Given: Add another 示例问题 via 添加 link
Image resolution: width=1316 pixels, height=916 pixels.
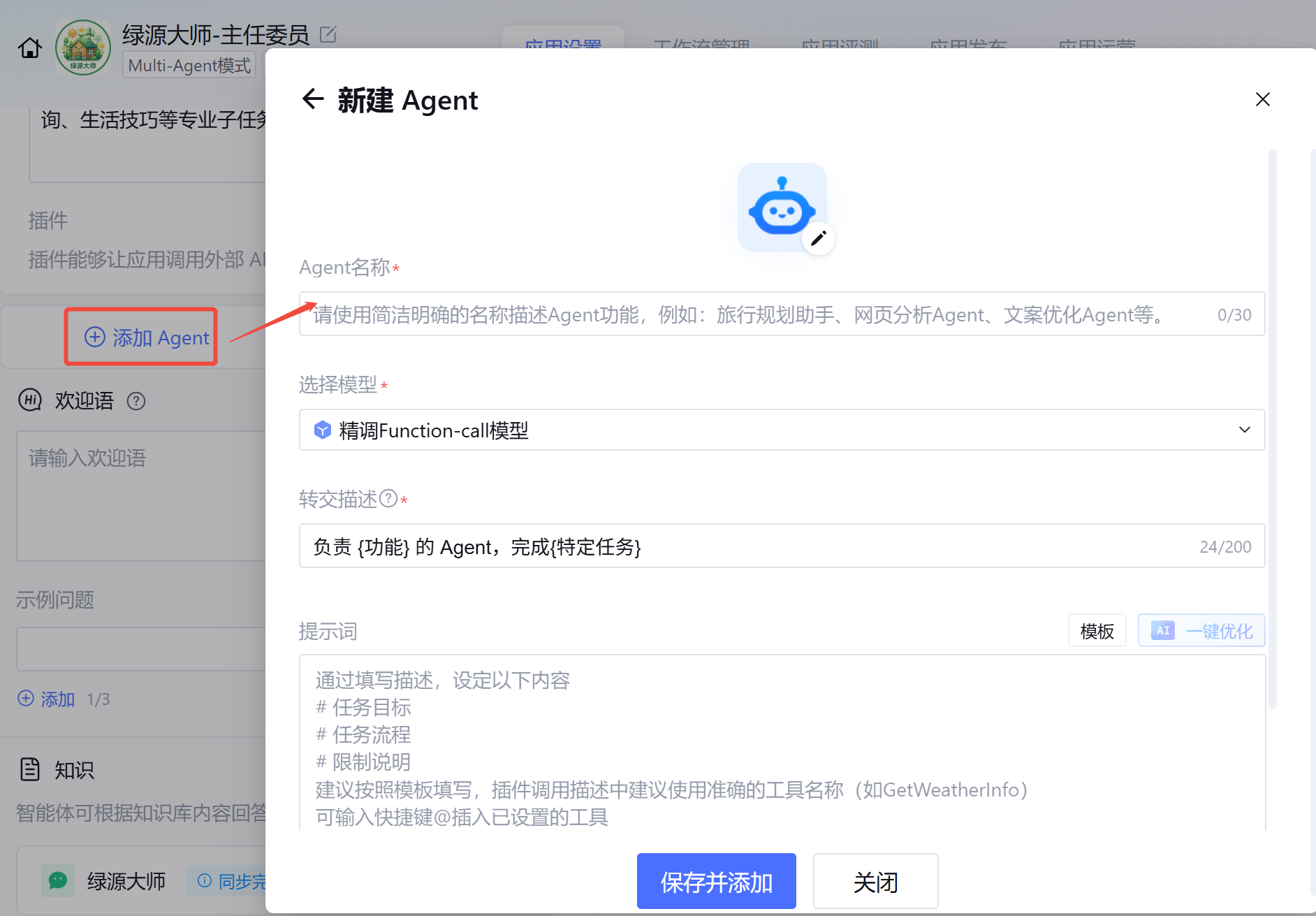Looking at the screenshot, I should [x=46, y=699].
